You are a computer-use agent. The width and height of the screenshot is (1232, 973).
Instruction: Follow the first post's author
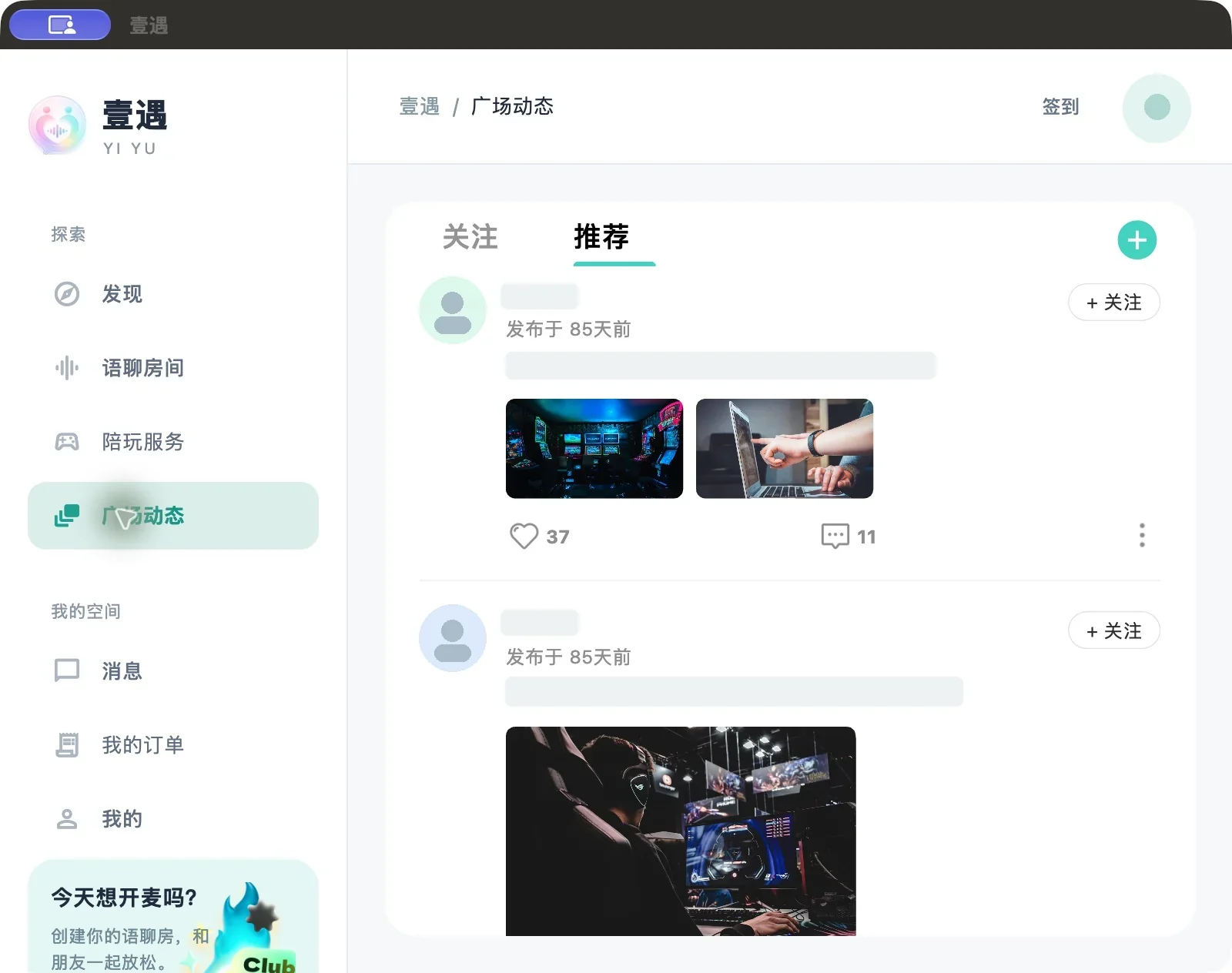(1114, 303)
